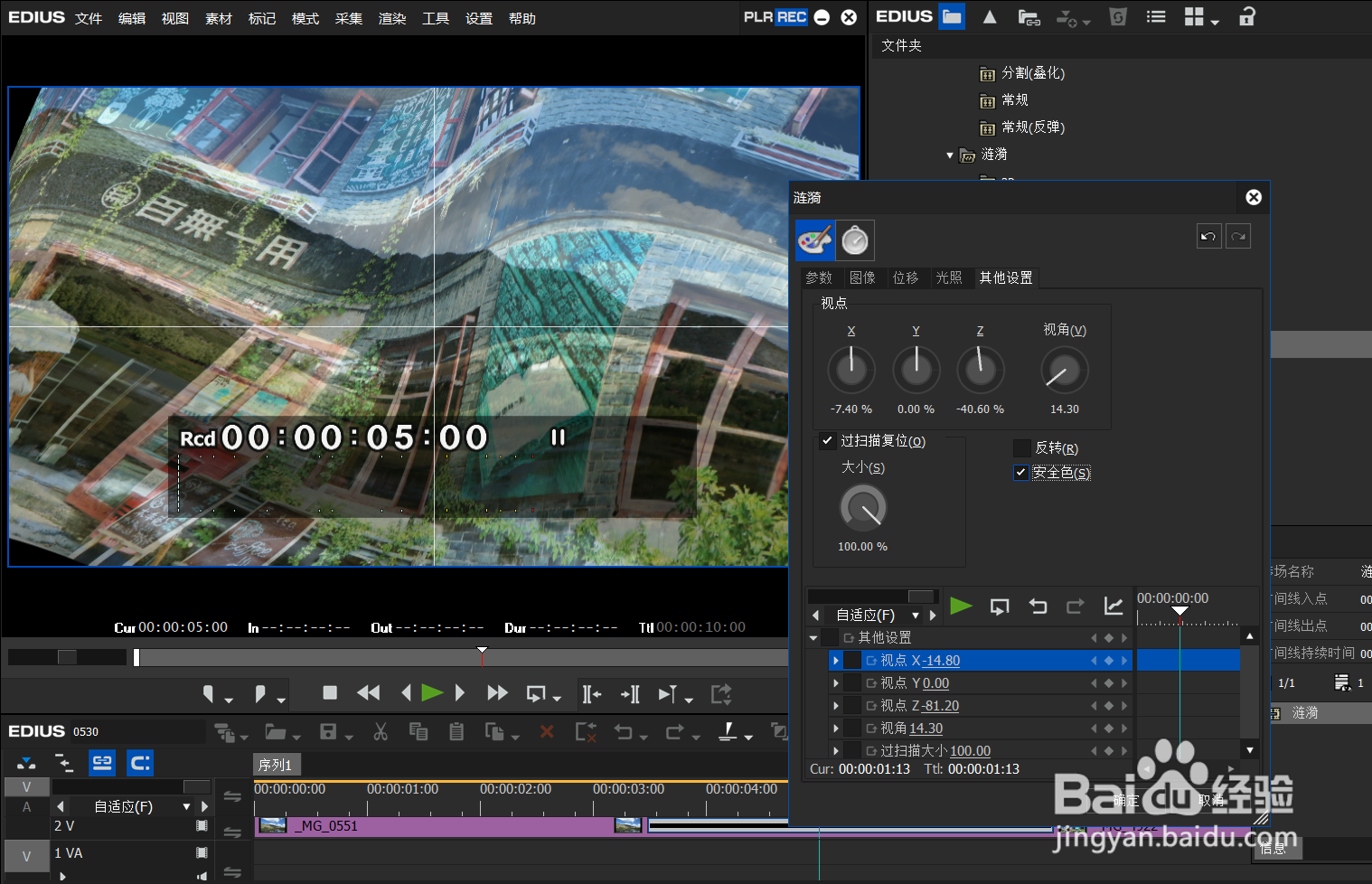Image resolution: width=1372 pixels, height=884 pixels.
Task: Play the preview in the player window
Action: click(432, 692)
